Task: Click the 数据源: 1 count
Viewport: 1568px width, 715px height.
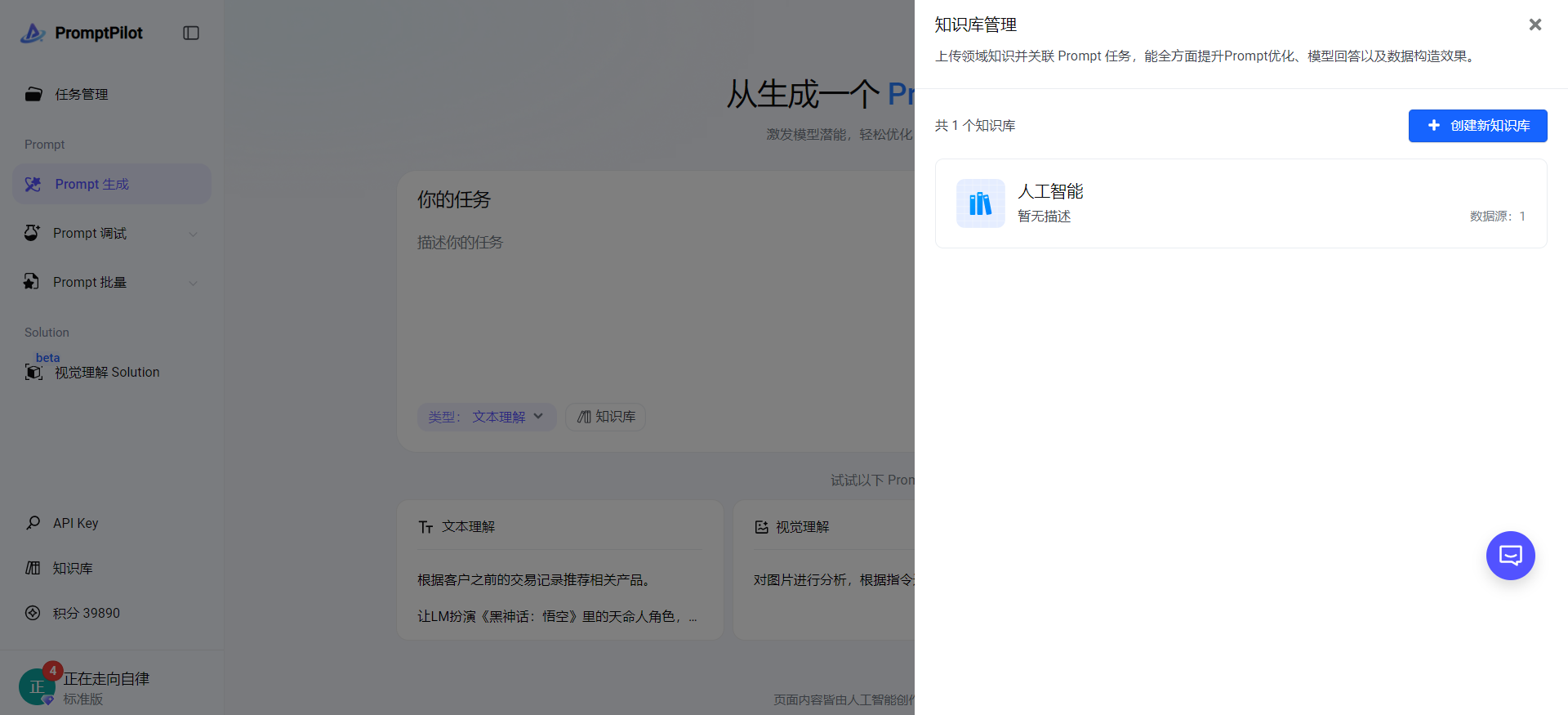Action: click(x=1498, y=217)
